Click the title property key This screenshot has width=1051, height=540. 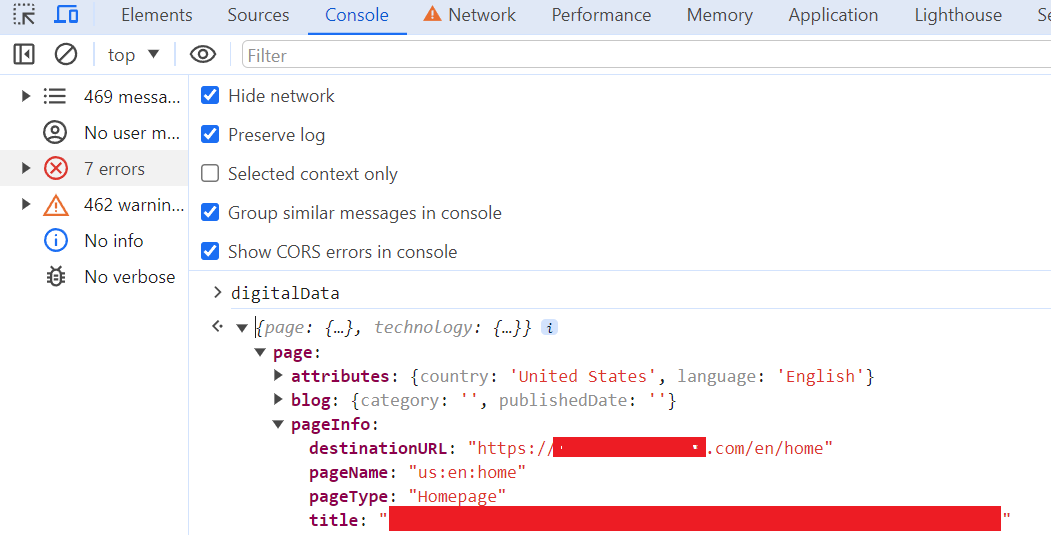point(333,520)
